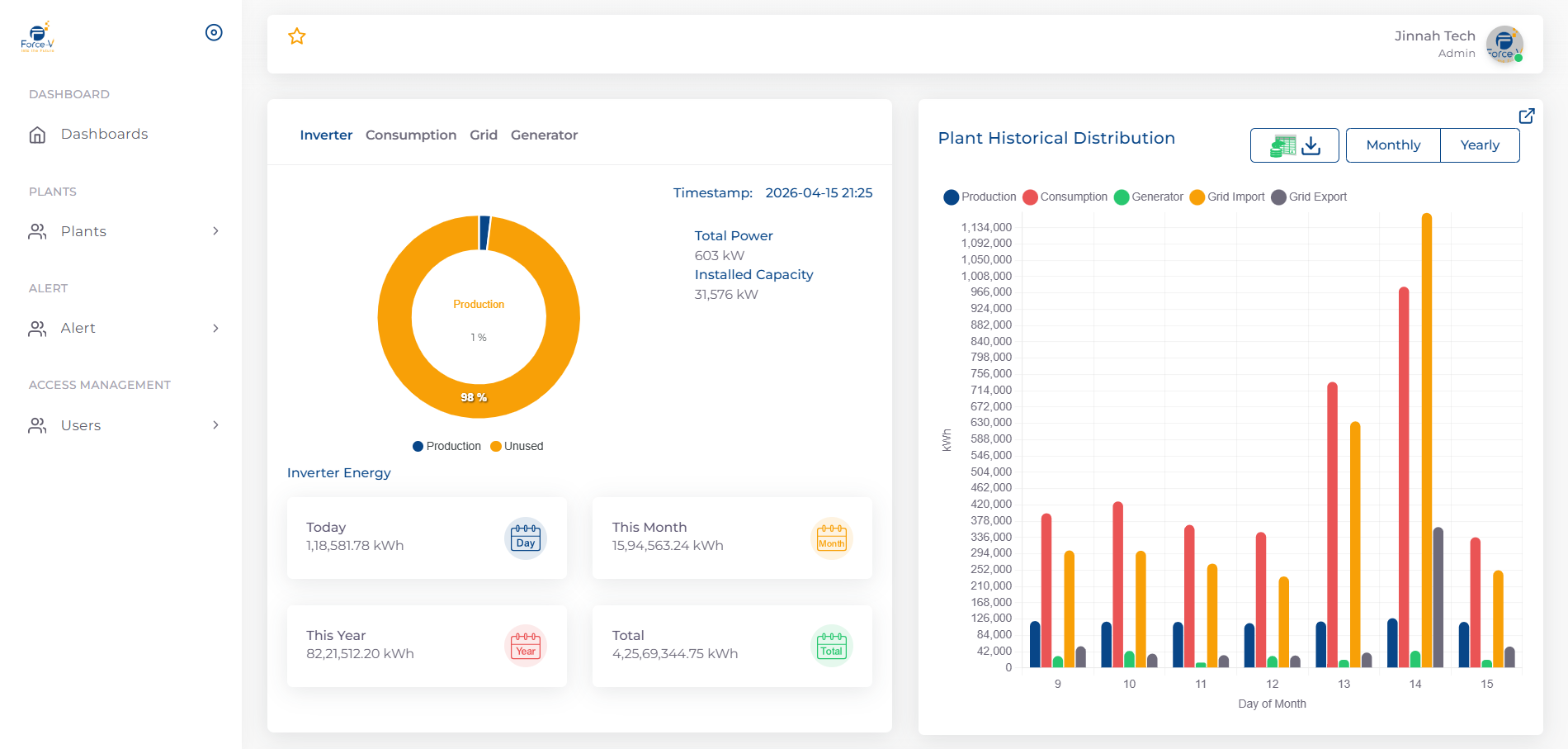Click the favorite star icon

tap(297, 36)
